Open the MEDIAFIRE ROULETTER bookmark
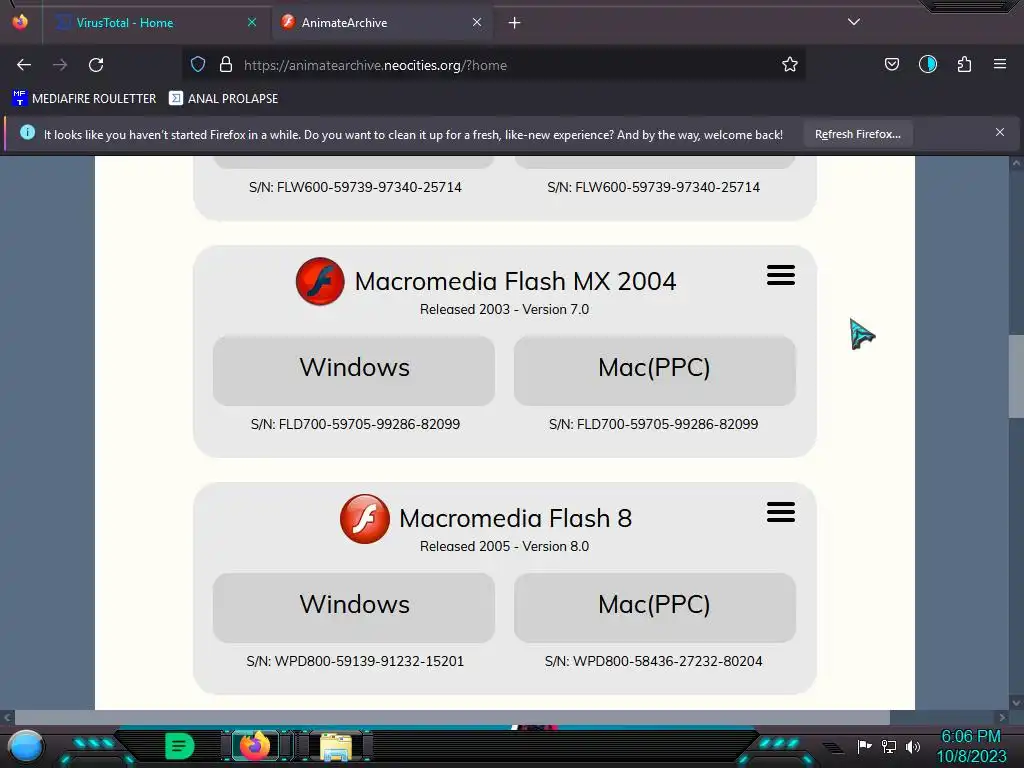1024x768 pixels. point(84,99)
